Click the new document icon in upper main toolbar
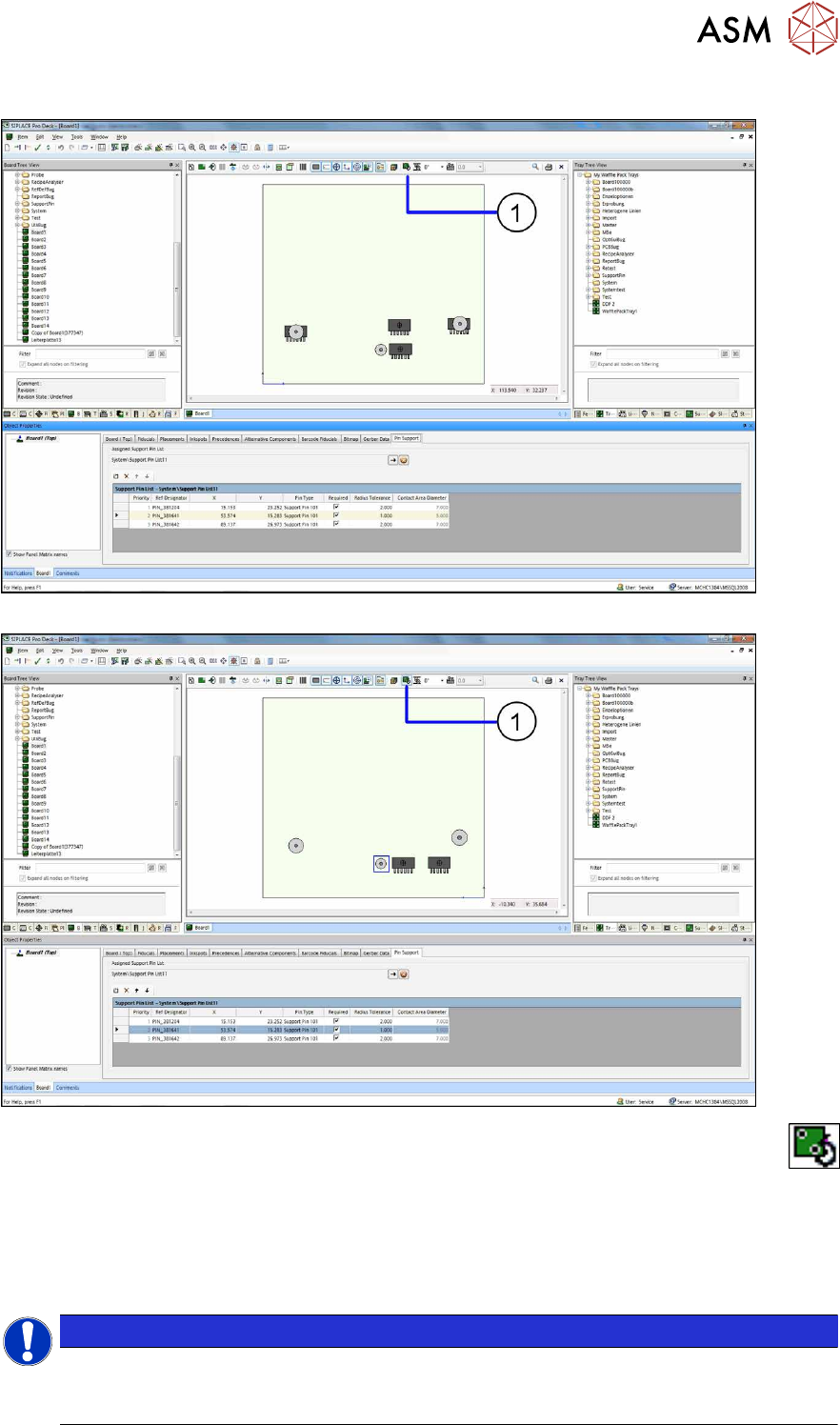This screenshot has height=1425, width=840. coord(9,148)
